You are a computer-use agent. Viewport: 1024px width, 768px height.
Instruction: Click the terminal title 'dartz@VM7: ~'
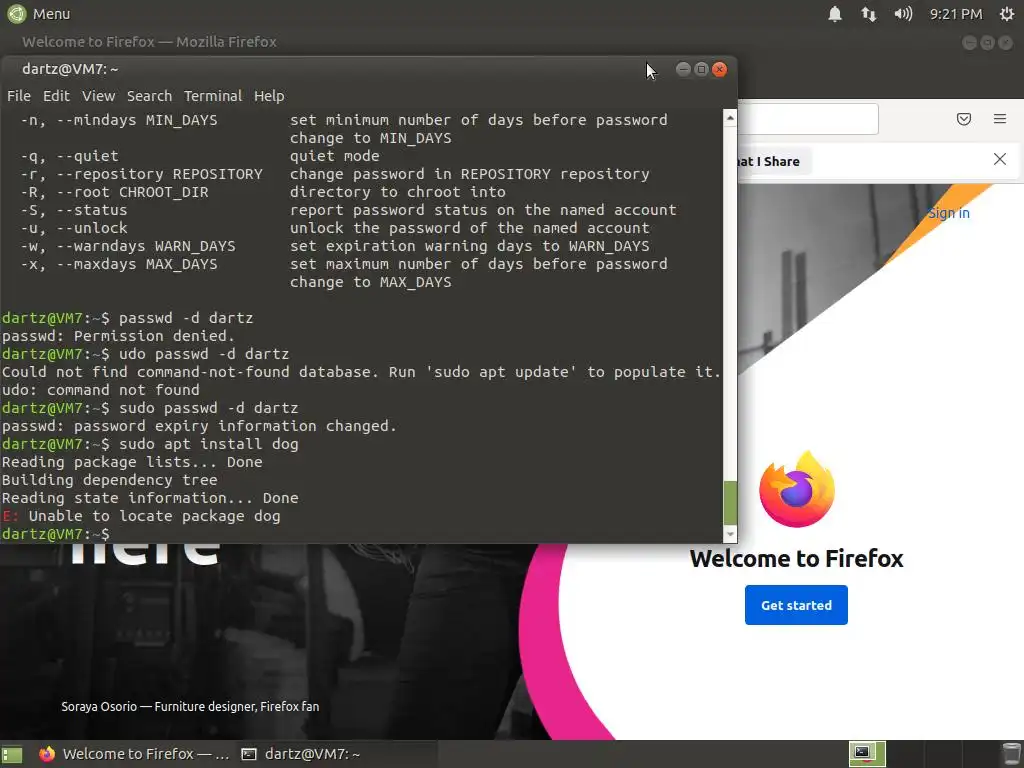pyautogui.click(x=71, y=69)
